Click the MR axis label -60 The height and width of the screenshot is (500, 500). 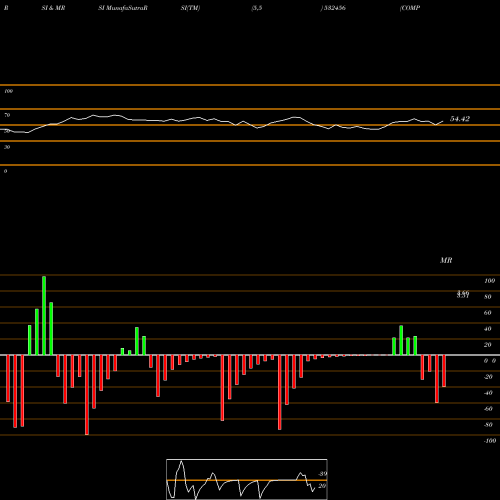tap(488, 409)
